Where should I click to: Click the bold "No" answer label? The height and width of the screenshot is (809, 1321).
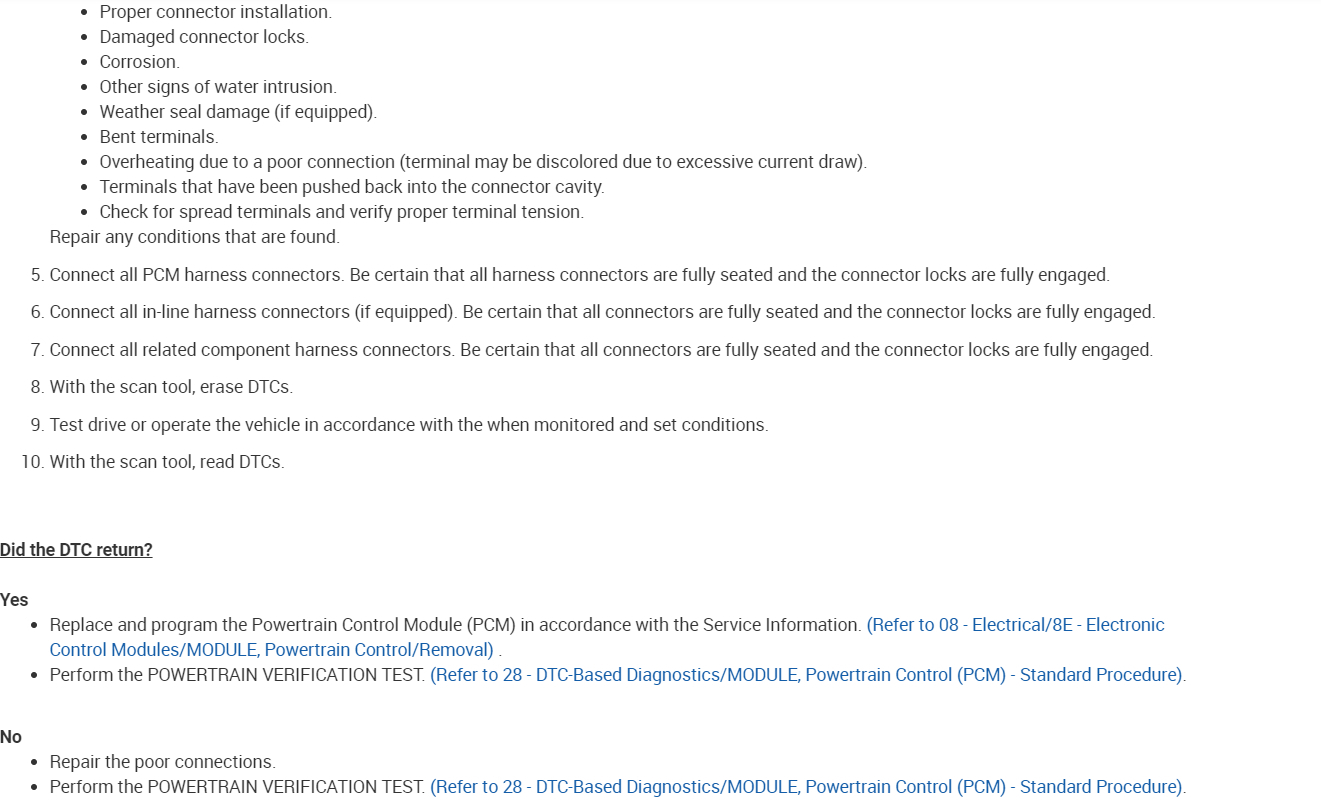pyautogui.click(x=11, y=737)
